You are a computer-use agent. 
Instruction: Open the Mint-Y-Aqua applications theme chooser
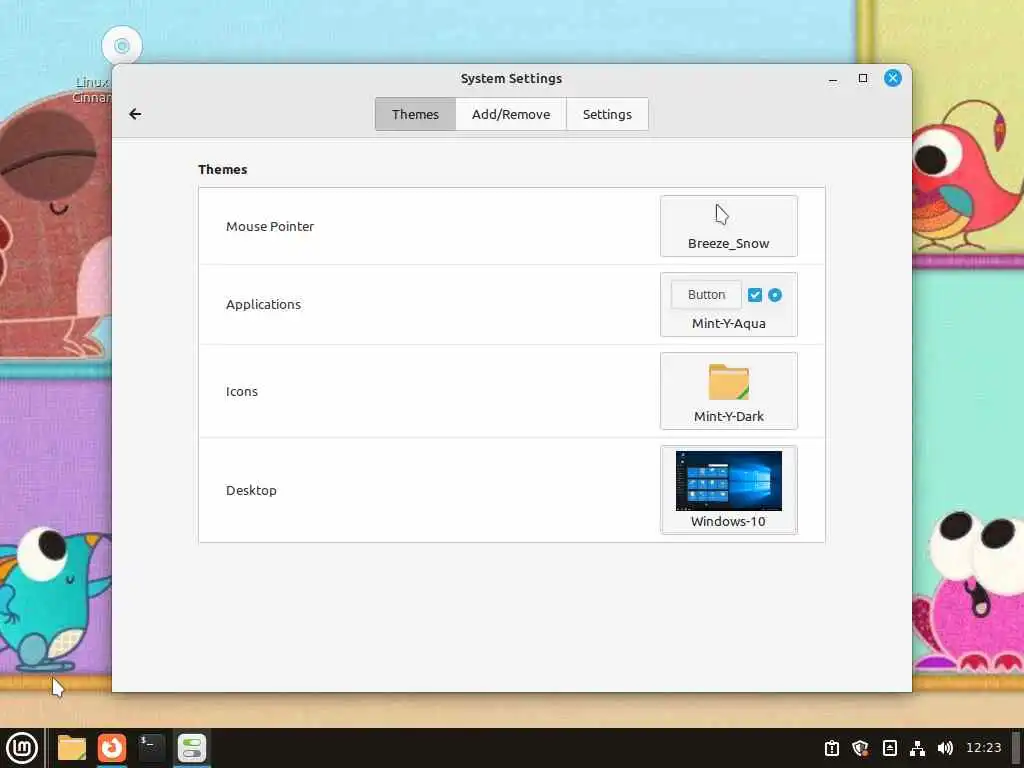[x=729, y=304]
